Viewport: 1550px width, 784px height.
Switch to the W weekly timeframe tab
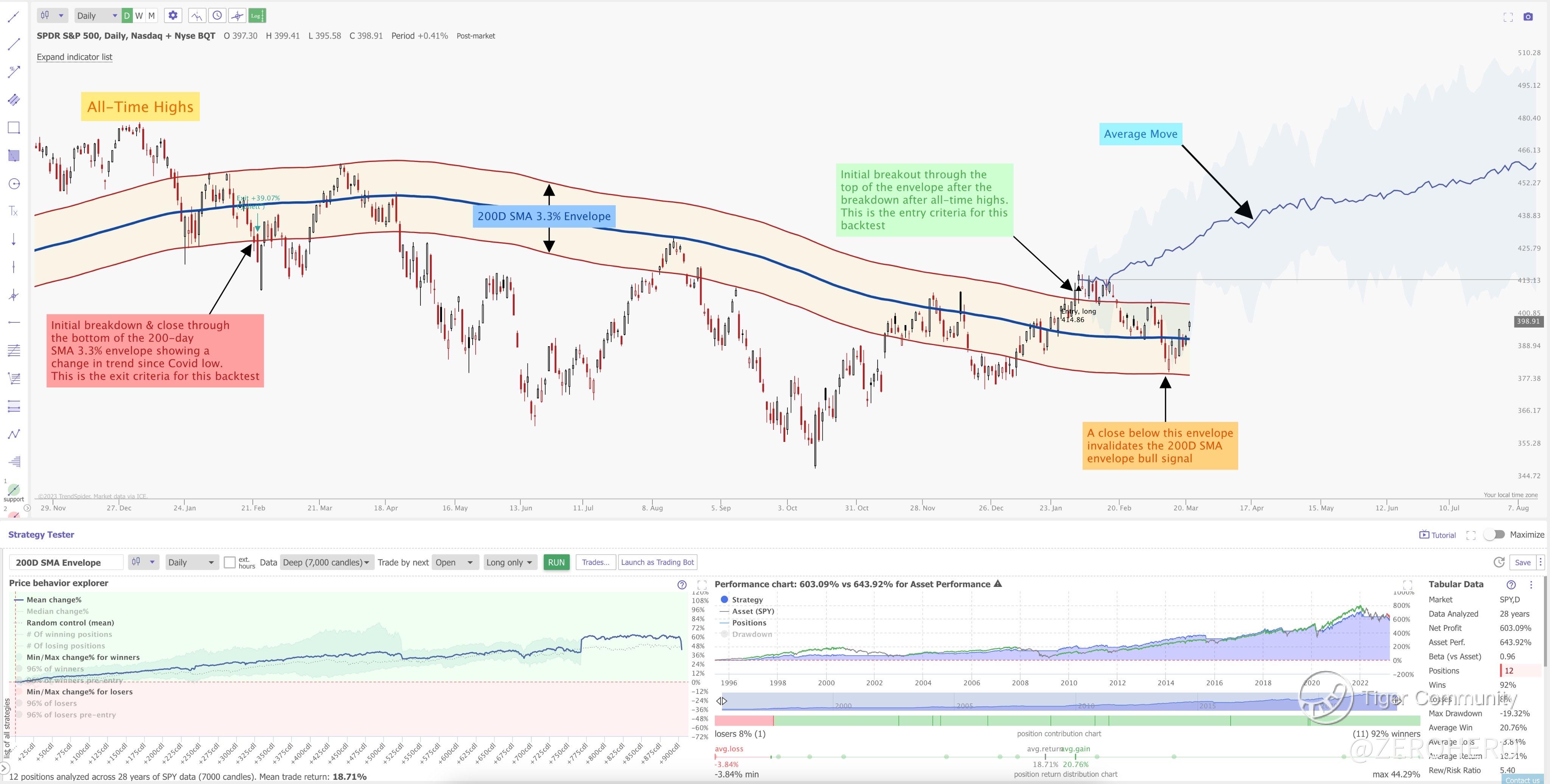[x=139, y=16]
